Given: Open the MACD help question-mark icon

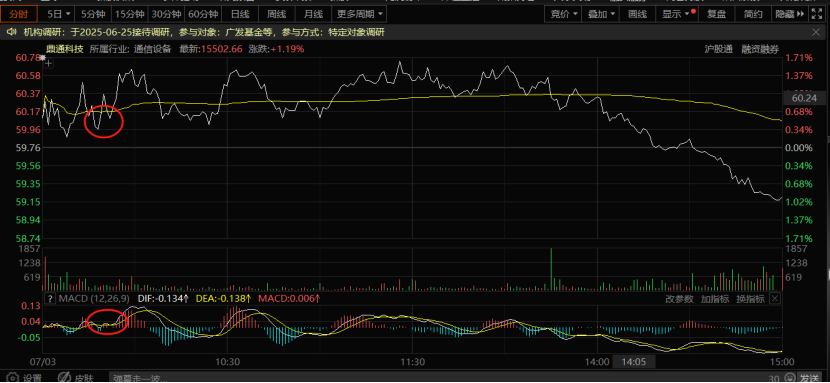Looking at the screenshot, I should (x=50, y=299).
